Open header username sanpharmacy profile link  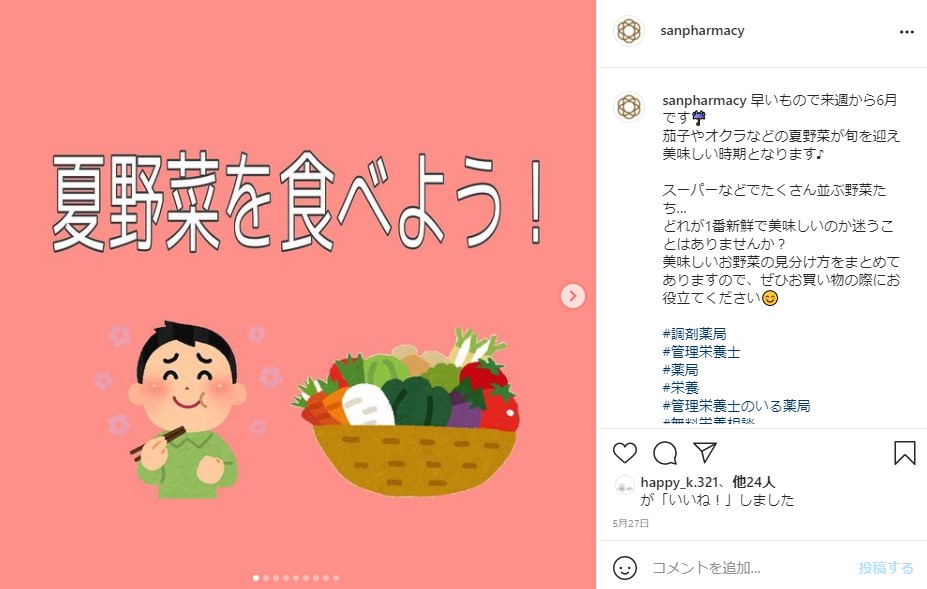(x=702, y=31)
